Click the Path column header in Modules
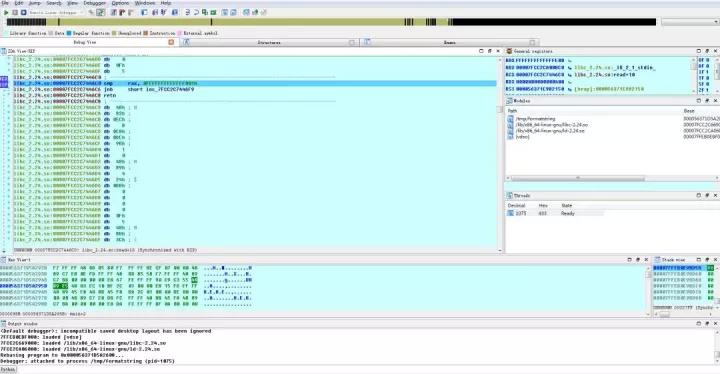The image size is (720, 374). (512, 111)
